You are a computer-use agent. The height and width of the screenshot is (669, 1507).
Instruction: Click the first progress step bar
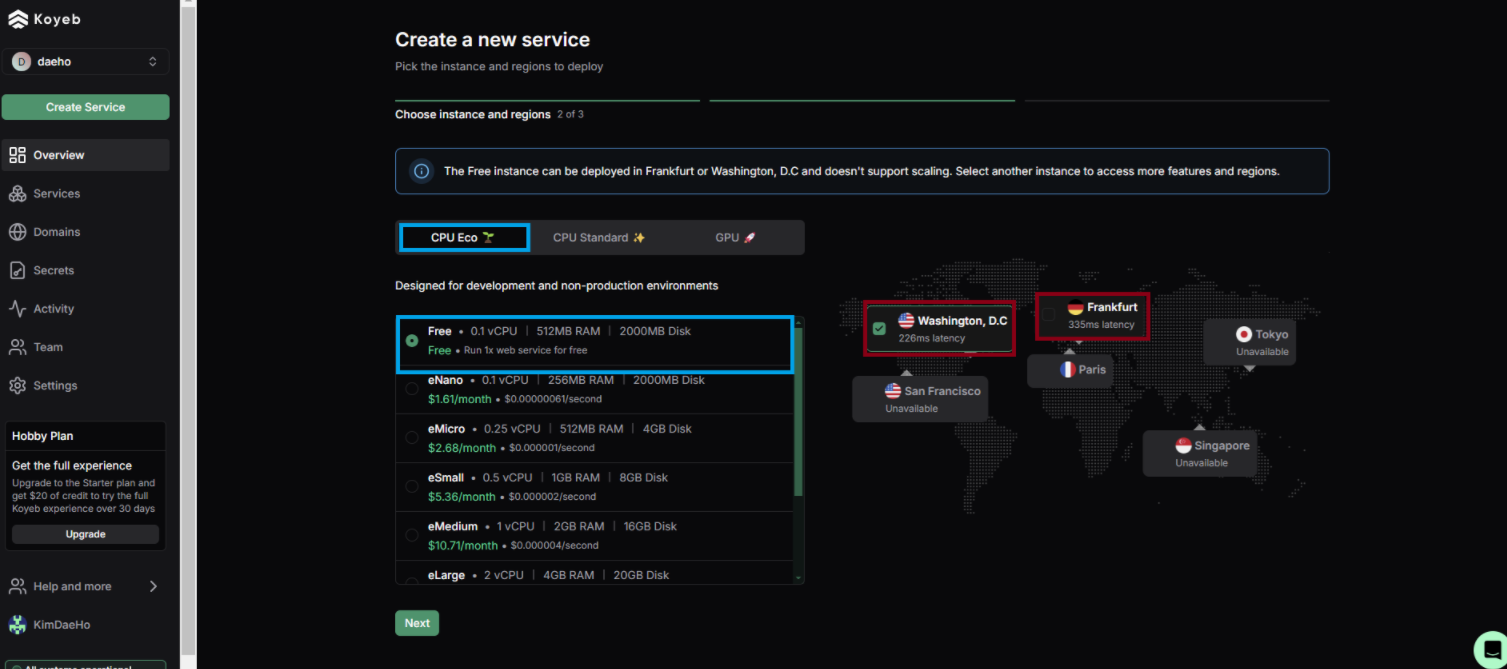tap(548, 101)
